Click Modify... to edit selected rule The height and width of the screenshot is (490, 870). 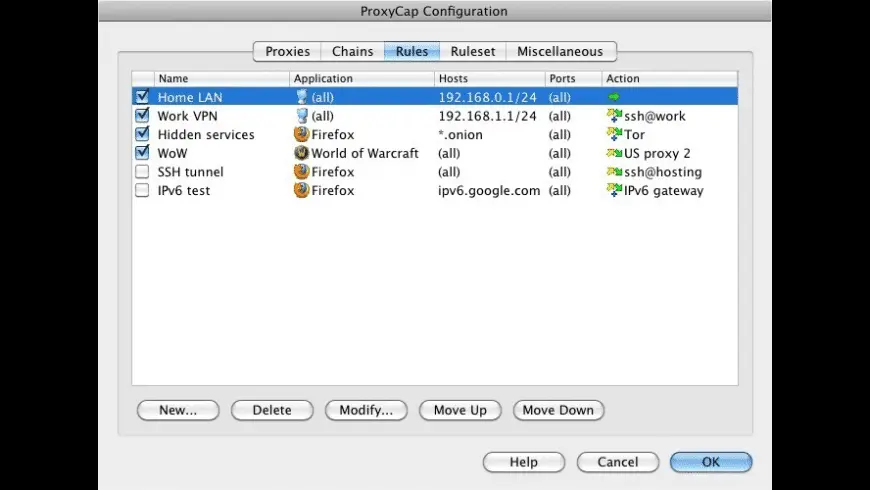(x=366, y=410)
